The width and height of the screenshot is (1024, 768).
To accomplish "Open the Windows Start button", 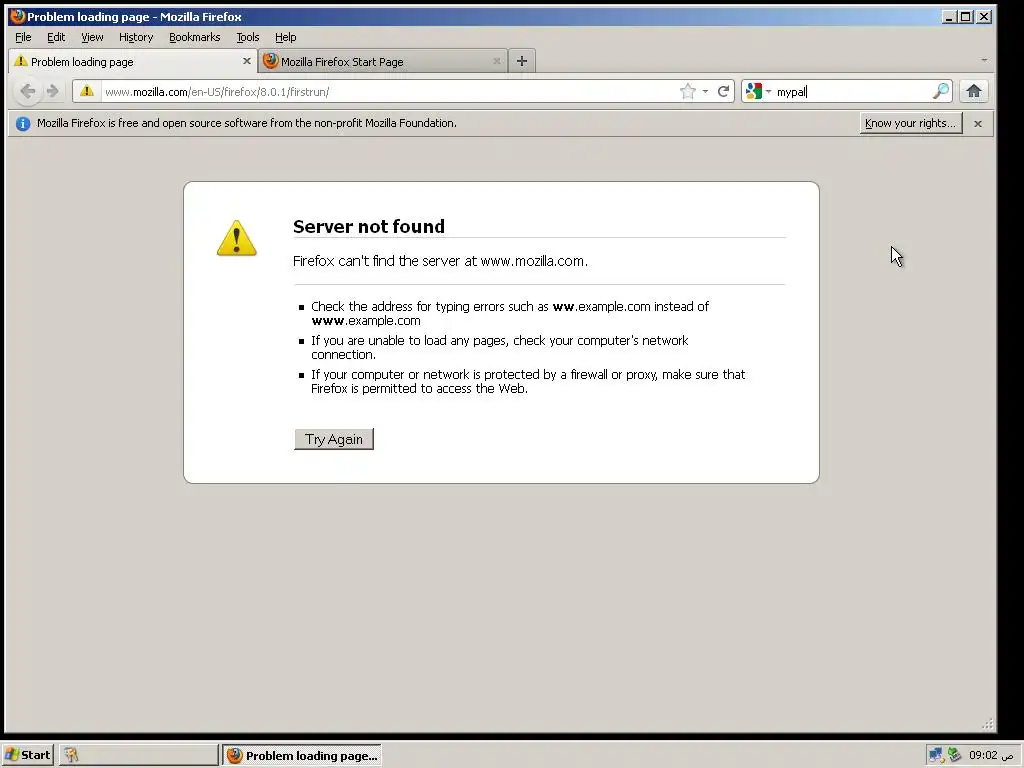I will [x=27, y=755].
